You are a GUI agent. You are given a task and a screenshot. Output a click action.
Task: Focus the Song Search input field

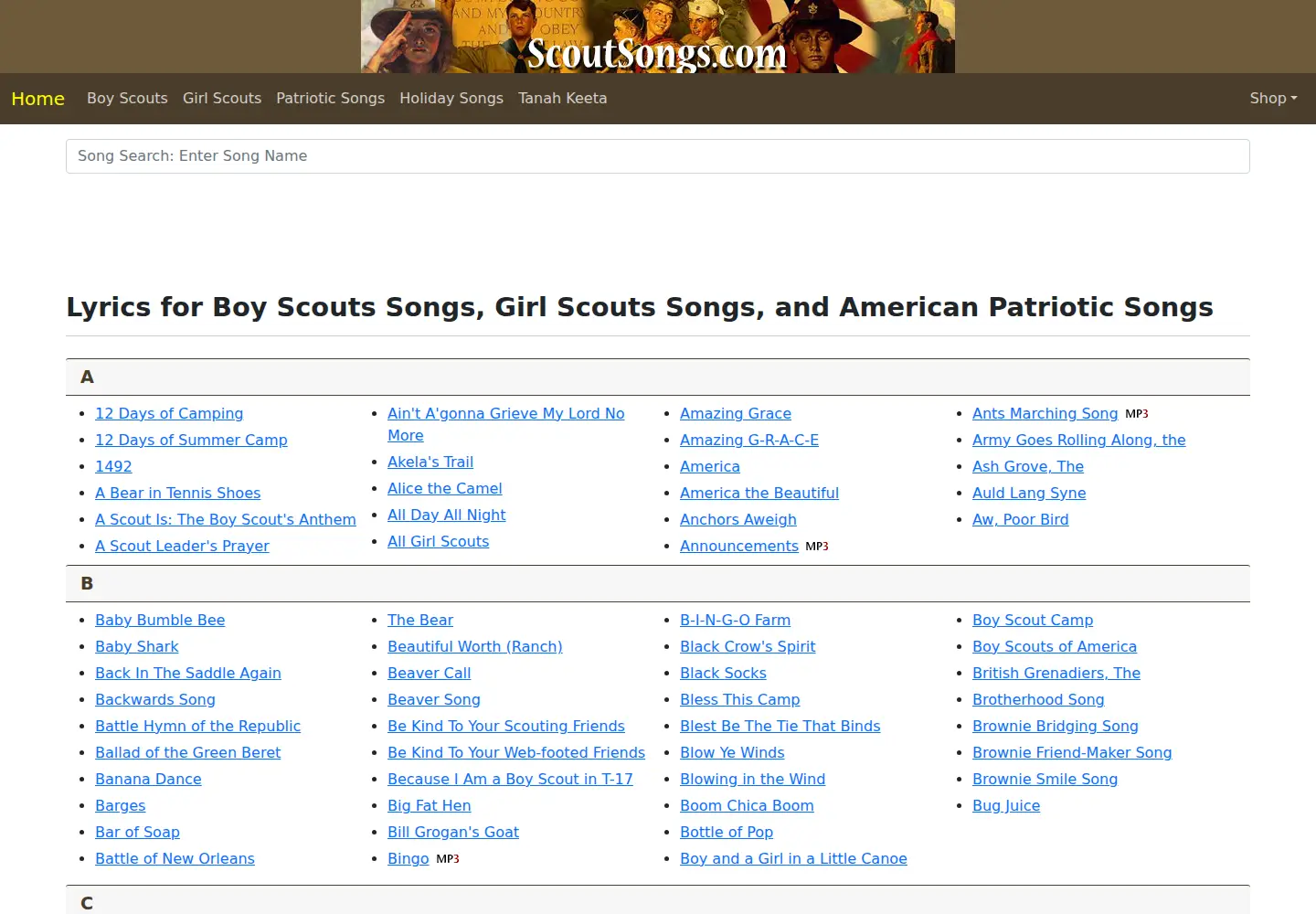point(658,156)
